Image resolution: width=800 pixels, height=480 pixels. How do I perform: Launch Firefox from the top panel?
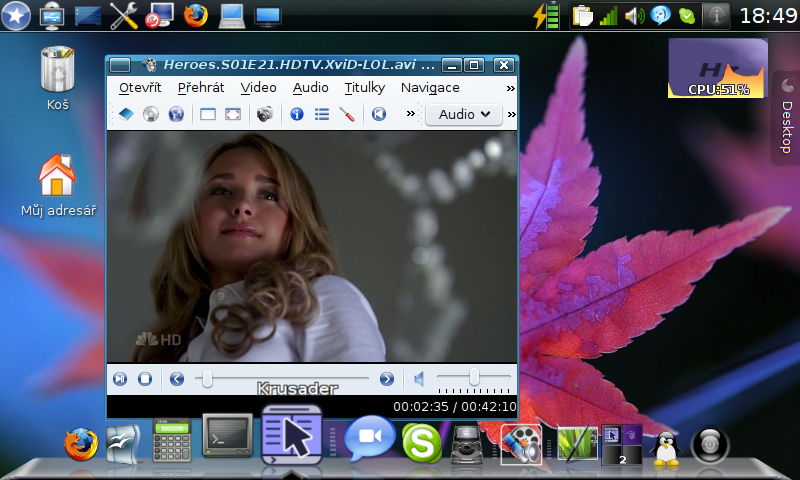(x=195, y=15)
